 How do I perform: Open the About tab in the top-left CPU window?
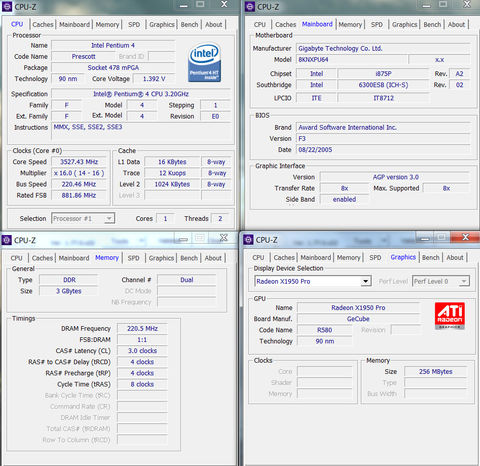point(213,25)
